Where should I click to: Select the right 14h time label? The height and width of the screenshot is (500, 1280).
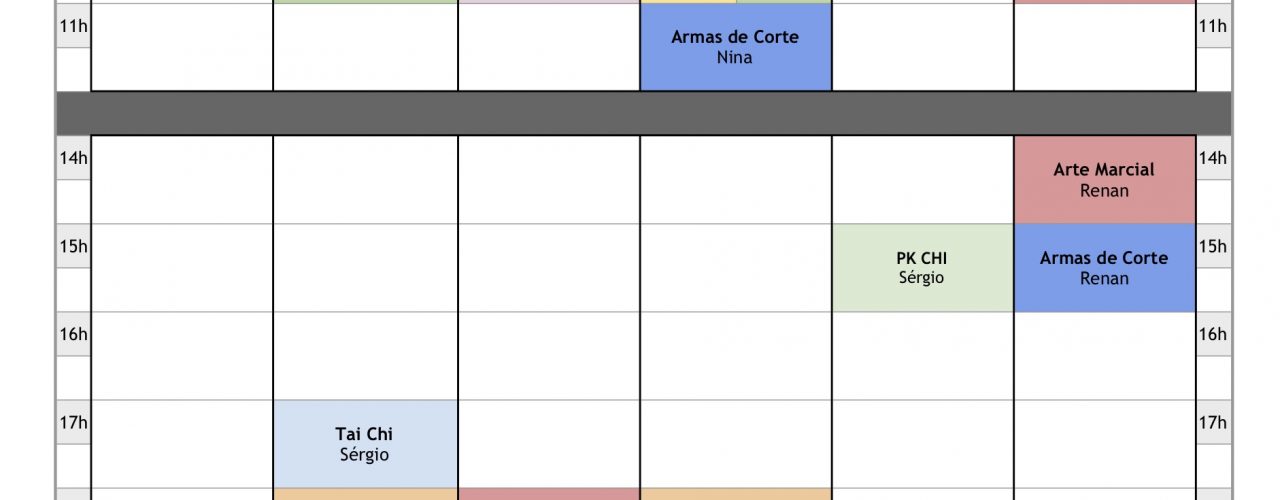[x=1213, y=158]
